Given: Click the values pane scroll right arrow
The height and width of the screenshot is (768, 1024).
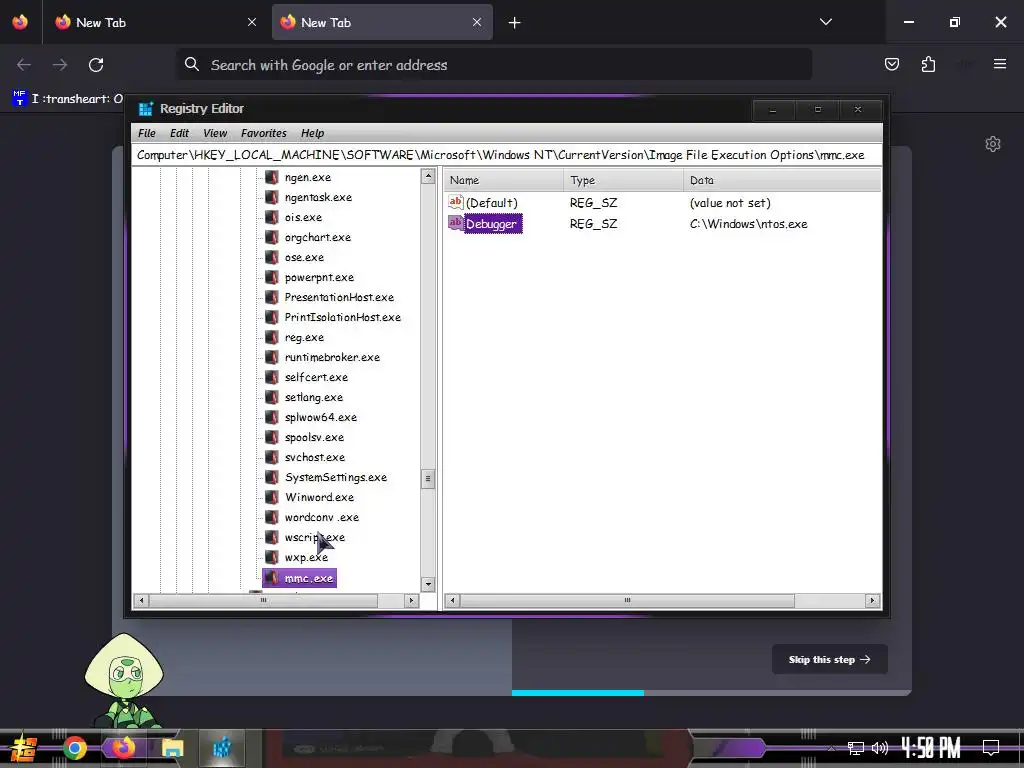Looking at the screenshot, I should point(872,600).
